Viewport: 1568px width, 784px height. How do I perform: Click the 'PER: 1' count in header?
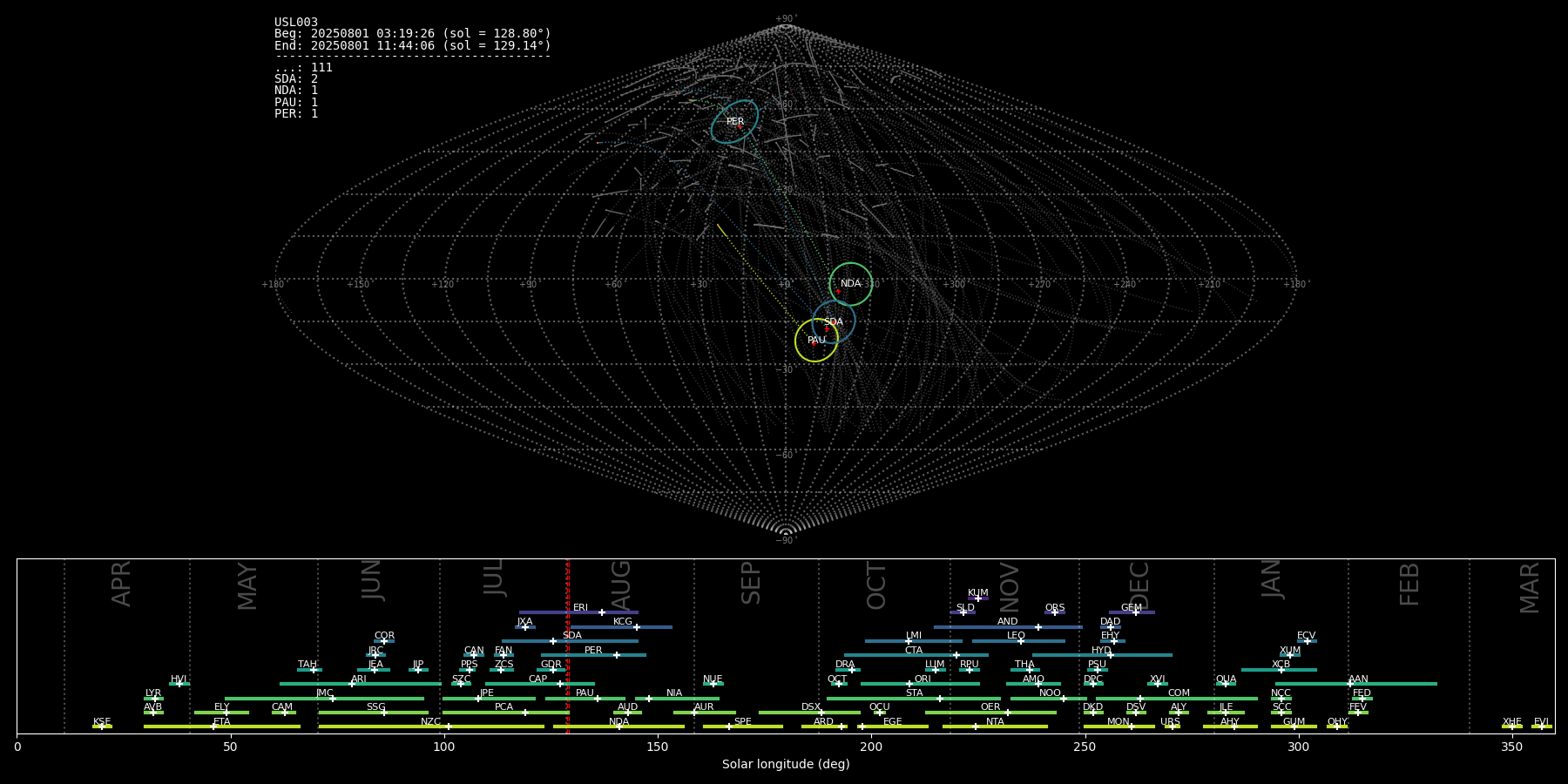(296, 113)
